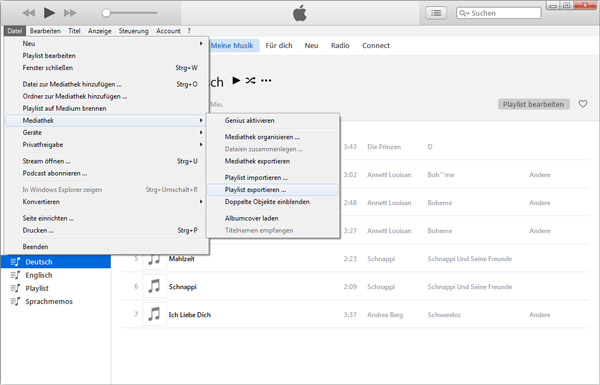Play the Deutsch playlist with the play icon
This screenshot has height=385, width=600.
[236, 80]
